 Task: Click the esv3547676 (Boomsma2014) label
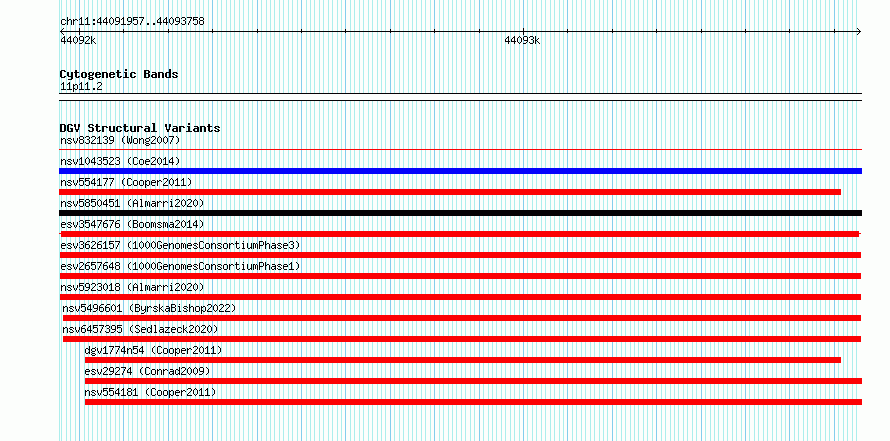(x=132, y=224)
